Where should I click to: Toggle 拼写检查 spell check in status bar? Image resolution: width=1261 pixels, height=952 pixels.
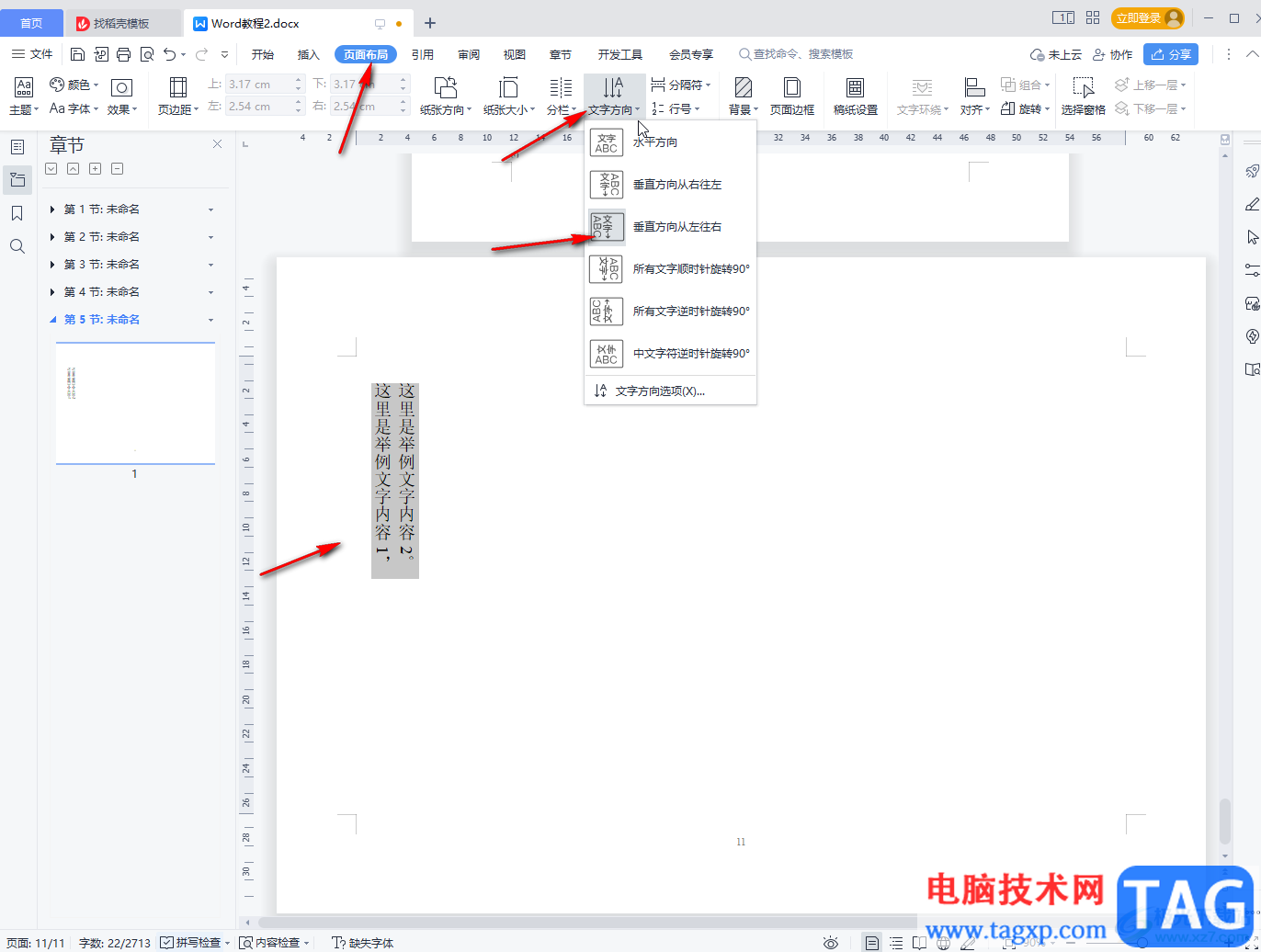[190, 943]
